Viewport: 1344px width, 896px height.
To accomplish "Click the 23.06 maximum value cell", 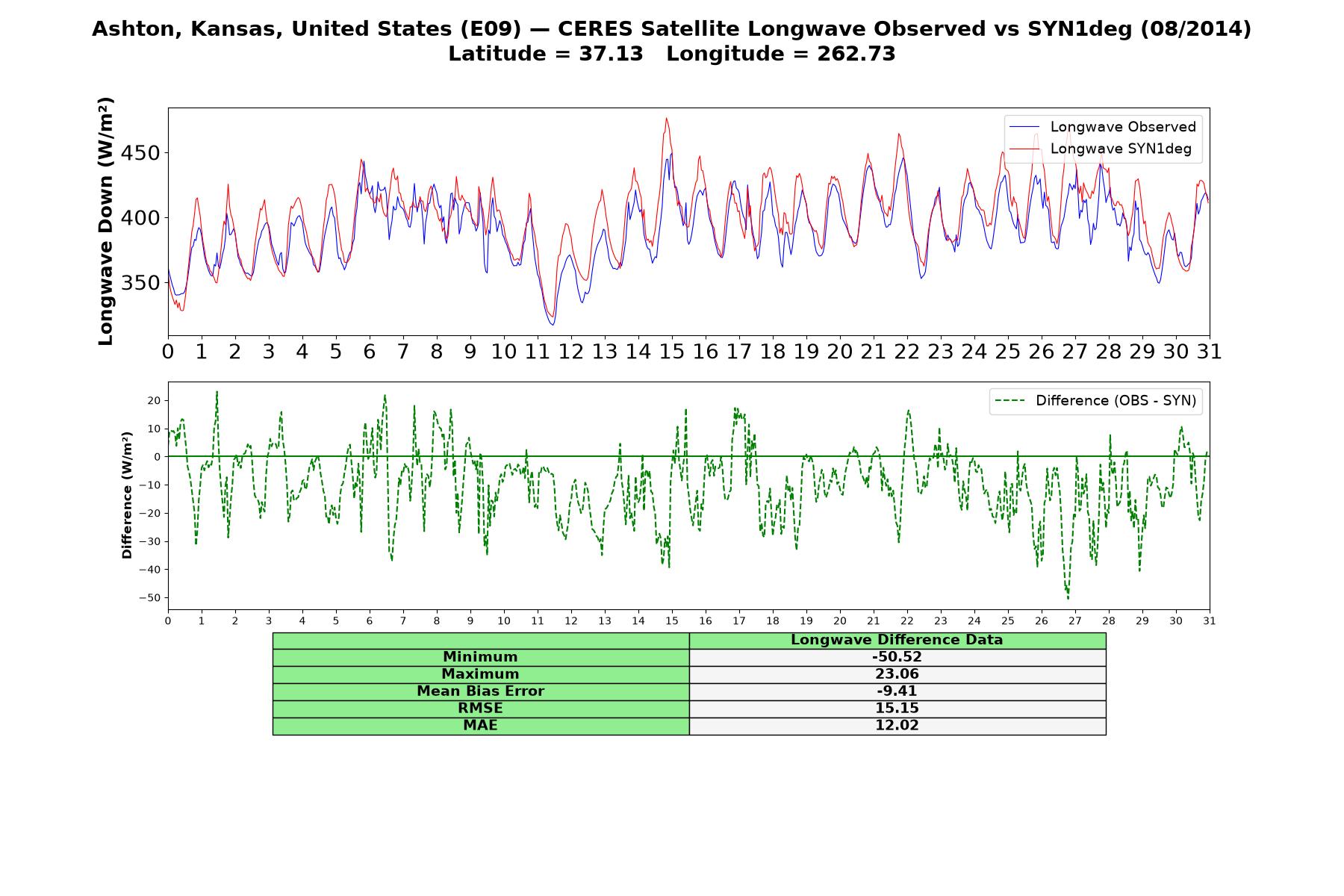I will tap(897, 674).
